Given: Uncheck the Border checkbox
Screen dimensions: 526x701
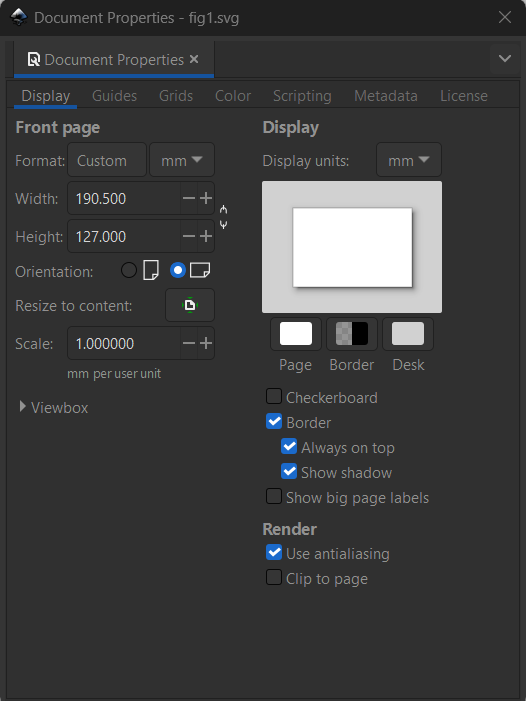Looking at the screenshot, I should click(x=274, y=422).
